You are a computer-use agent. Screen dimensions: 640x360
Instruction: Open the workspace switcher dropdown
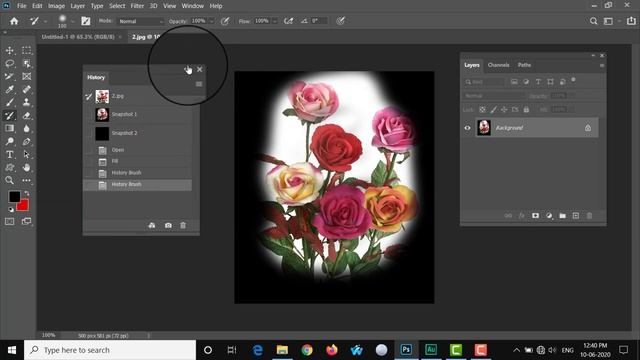pyautogui.click(x=611, y=21)
